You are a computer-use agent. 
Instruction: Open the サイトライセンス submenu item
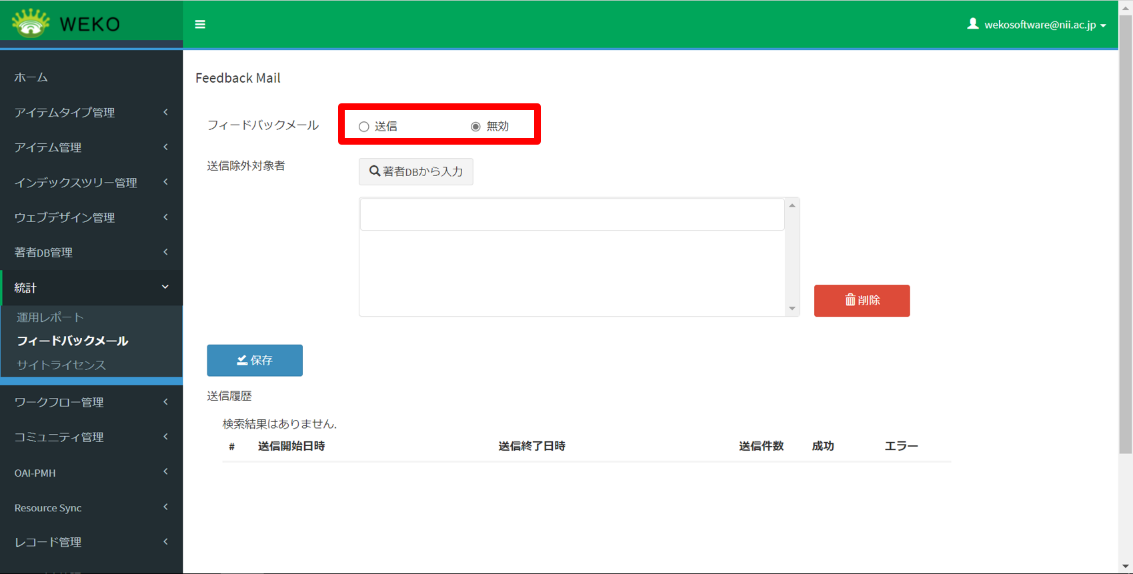pyautogui.click(x=61, y=365)
